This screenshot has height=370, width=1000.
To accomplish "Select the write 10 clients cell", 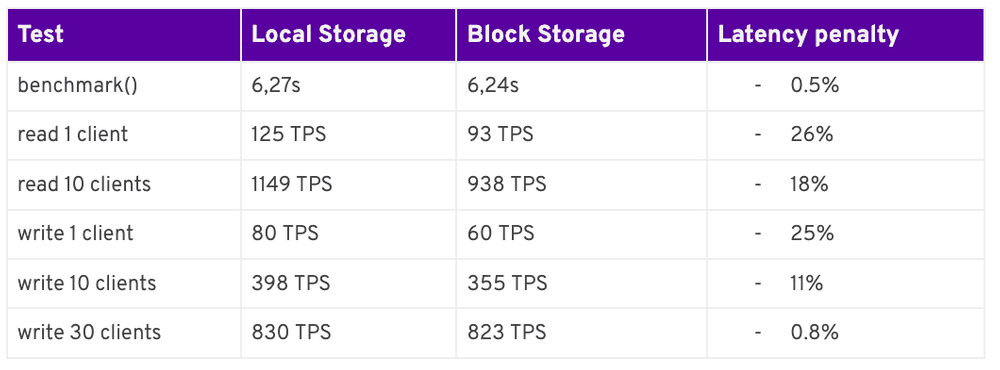I will coord(87,283).
